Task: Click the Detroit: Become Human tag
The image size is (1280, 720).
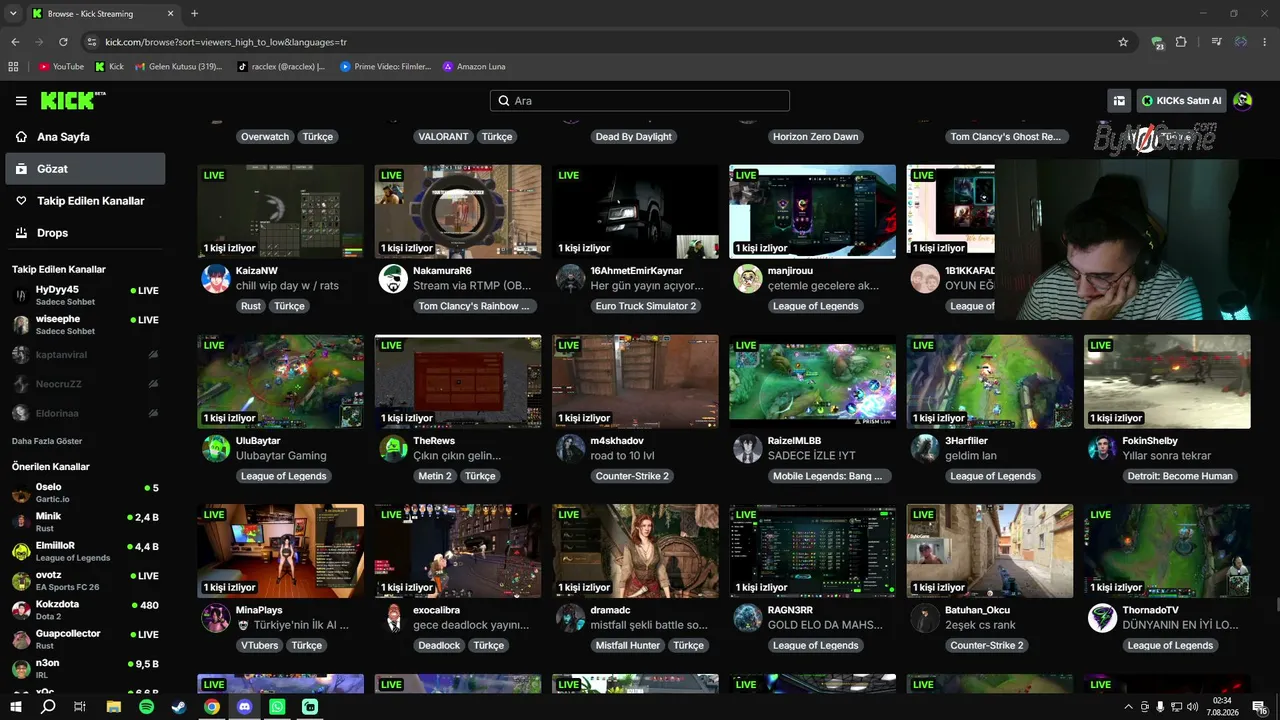Action: pos(1180,476)
